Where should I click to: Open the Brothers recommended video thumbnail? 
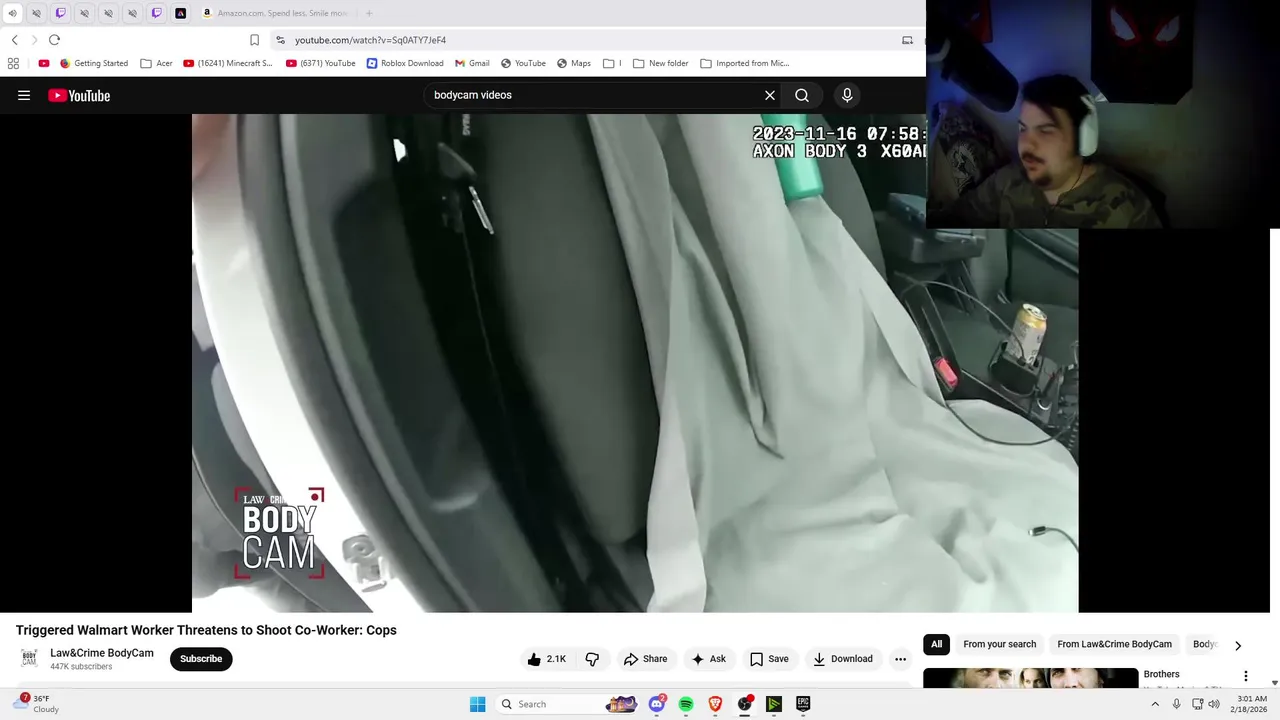1030,678
